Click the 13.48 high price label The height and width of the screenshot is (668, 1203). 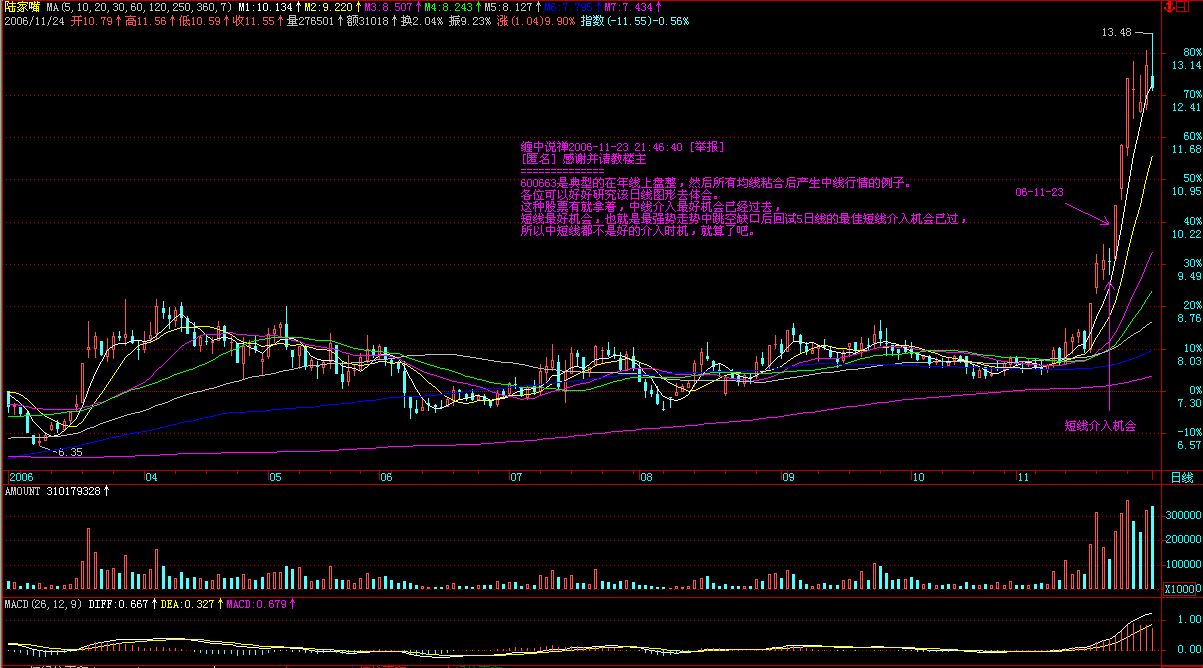point(1116,33)
